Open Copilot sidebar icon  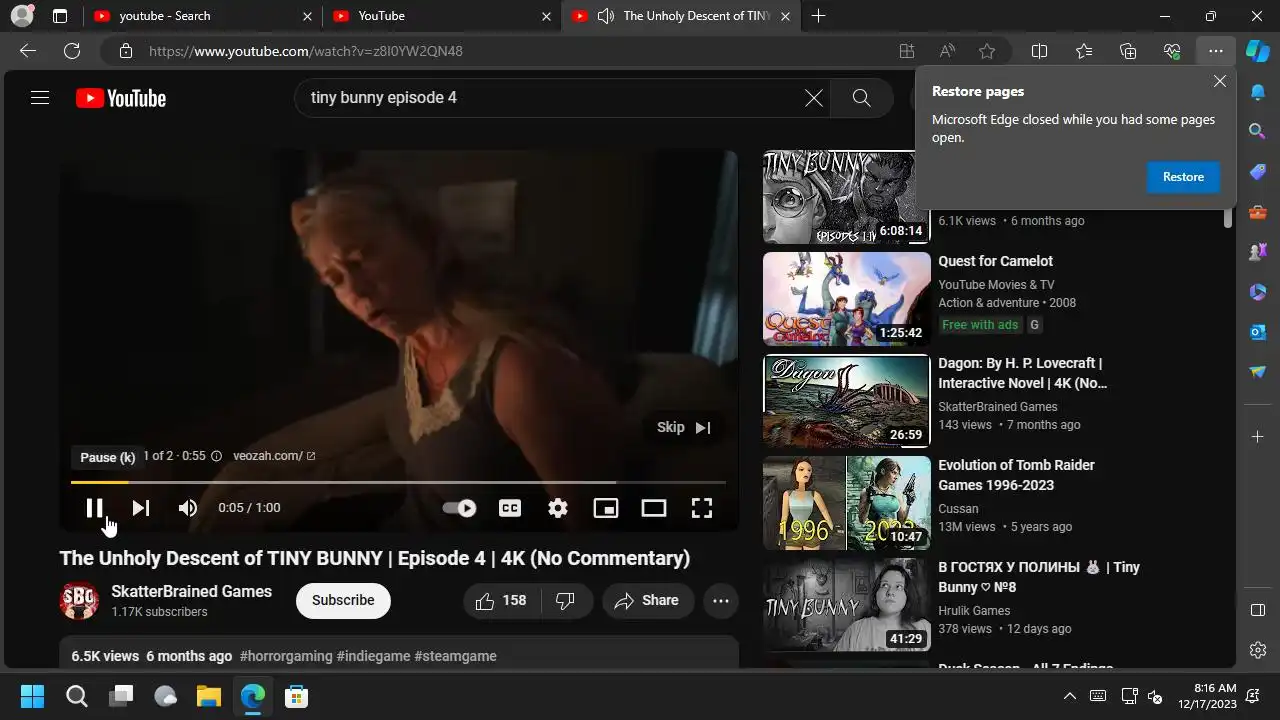coord(1258,50)
